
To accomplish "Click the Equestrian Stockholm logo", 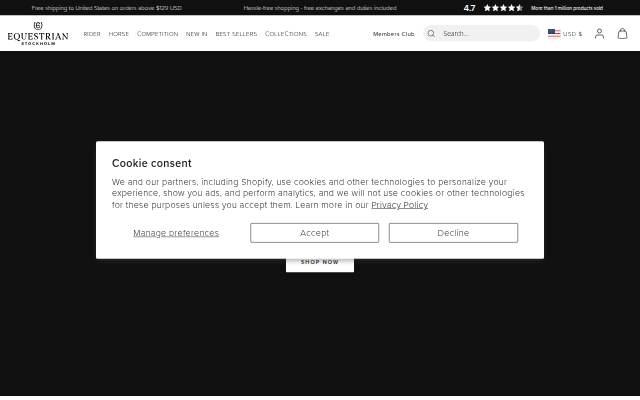I will click(x=38, y=33).
